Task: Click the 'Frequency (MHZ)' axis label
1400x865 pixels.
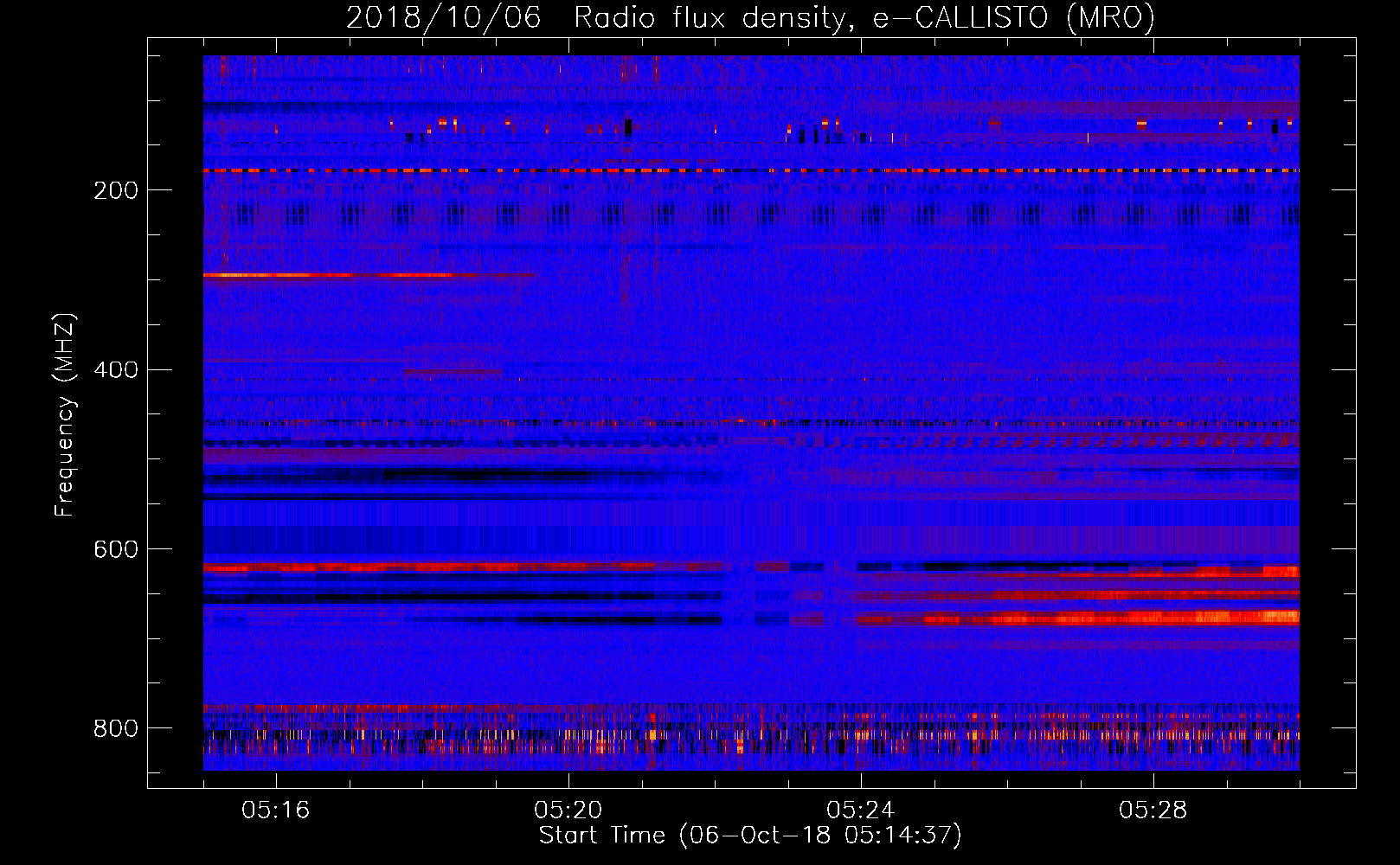Action: 65,414
